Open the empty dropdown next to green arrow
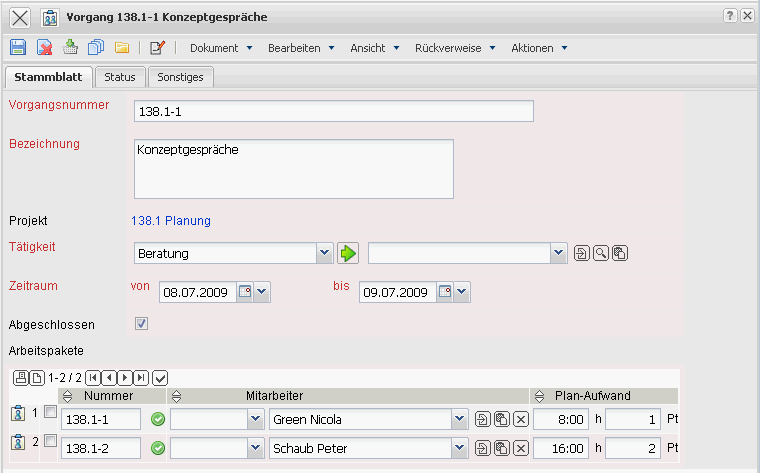Image resolution: width=760 pixels, height=473 pixels. point(558,253)
